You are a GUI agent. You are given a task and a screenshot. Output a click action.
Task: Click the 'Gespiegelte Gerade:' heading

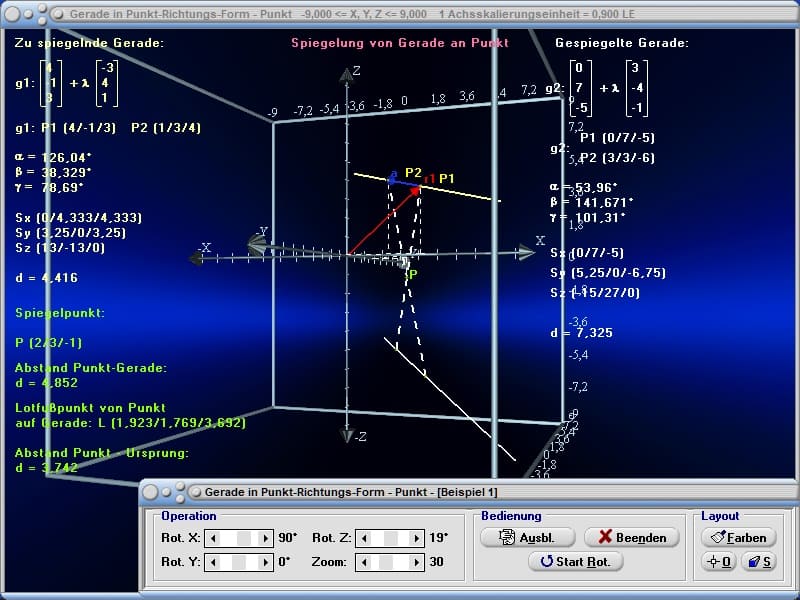(622, 43)
